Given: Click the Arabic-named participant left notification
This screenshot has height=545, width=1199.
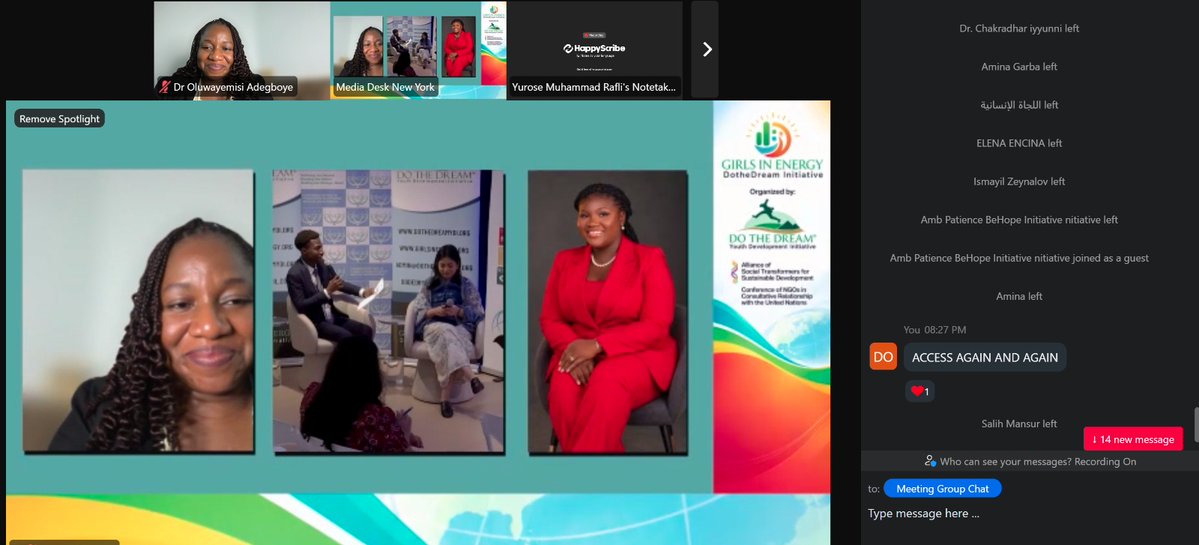Looking at the screenshot, I should coord(1019,105).
